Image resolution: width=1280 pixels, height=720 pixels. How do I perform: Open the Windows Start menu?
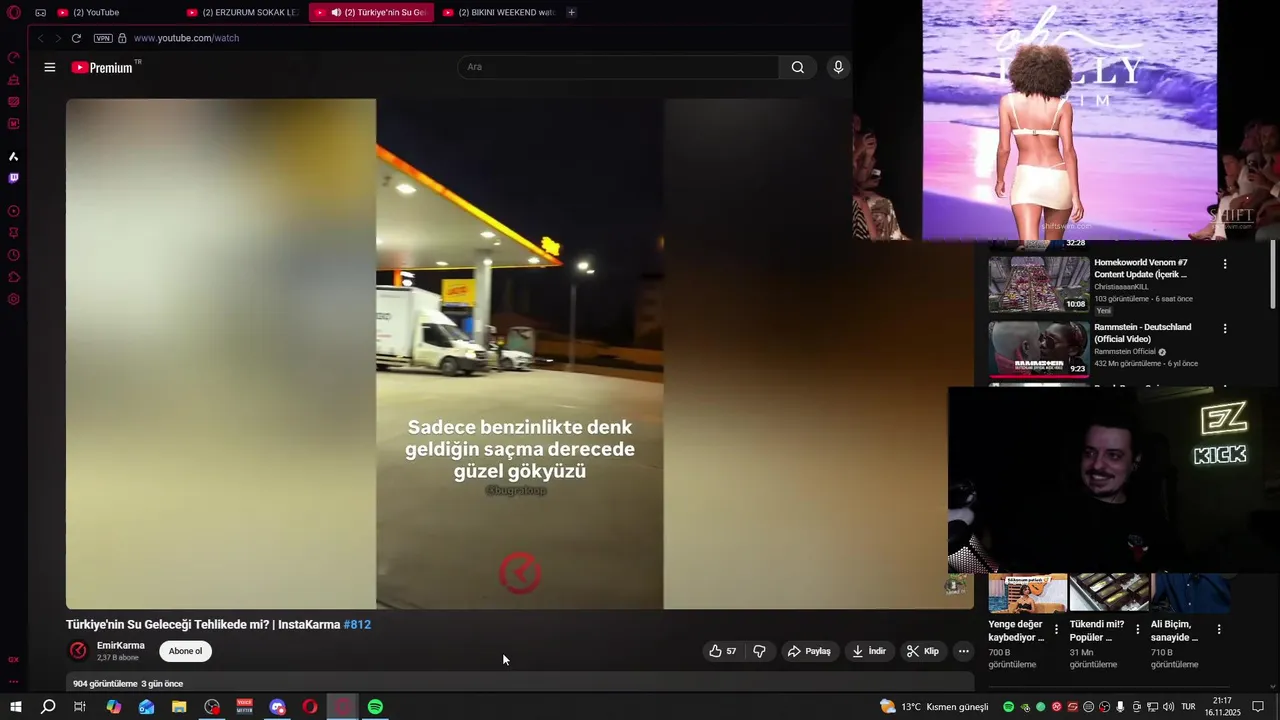pos(15,707)
